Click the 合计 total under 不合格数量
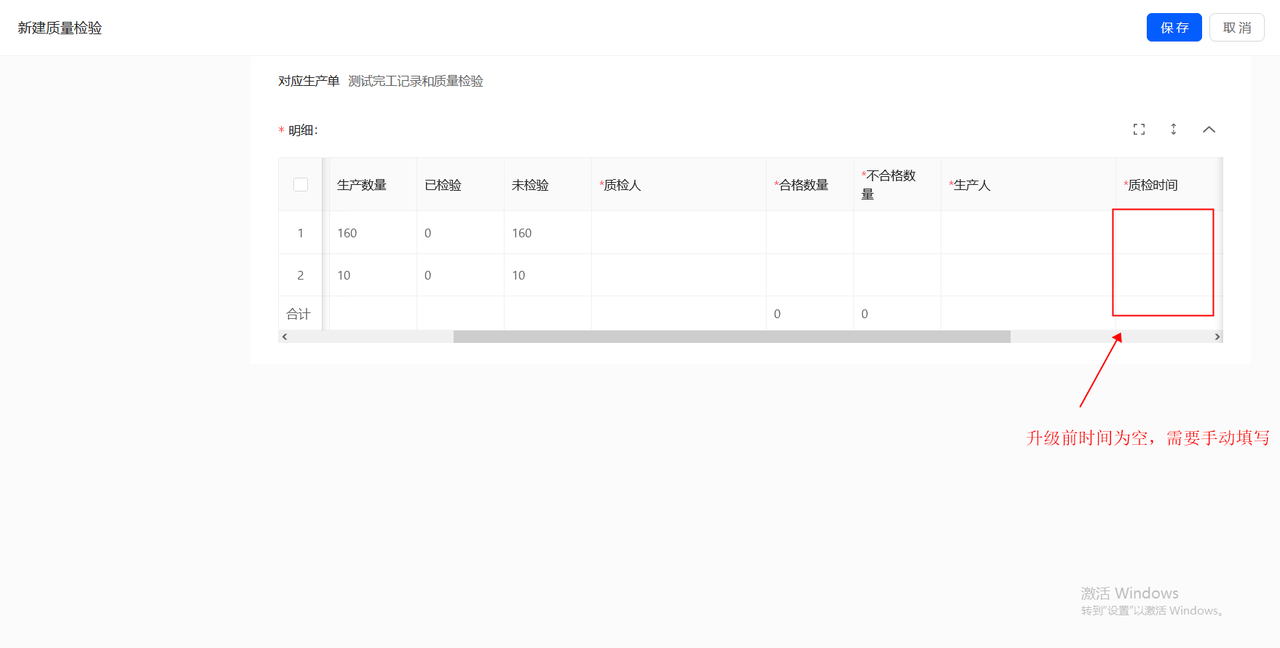Viewport: 1280px width, 648px height. [865, 314]
